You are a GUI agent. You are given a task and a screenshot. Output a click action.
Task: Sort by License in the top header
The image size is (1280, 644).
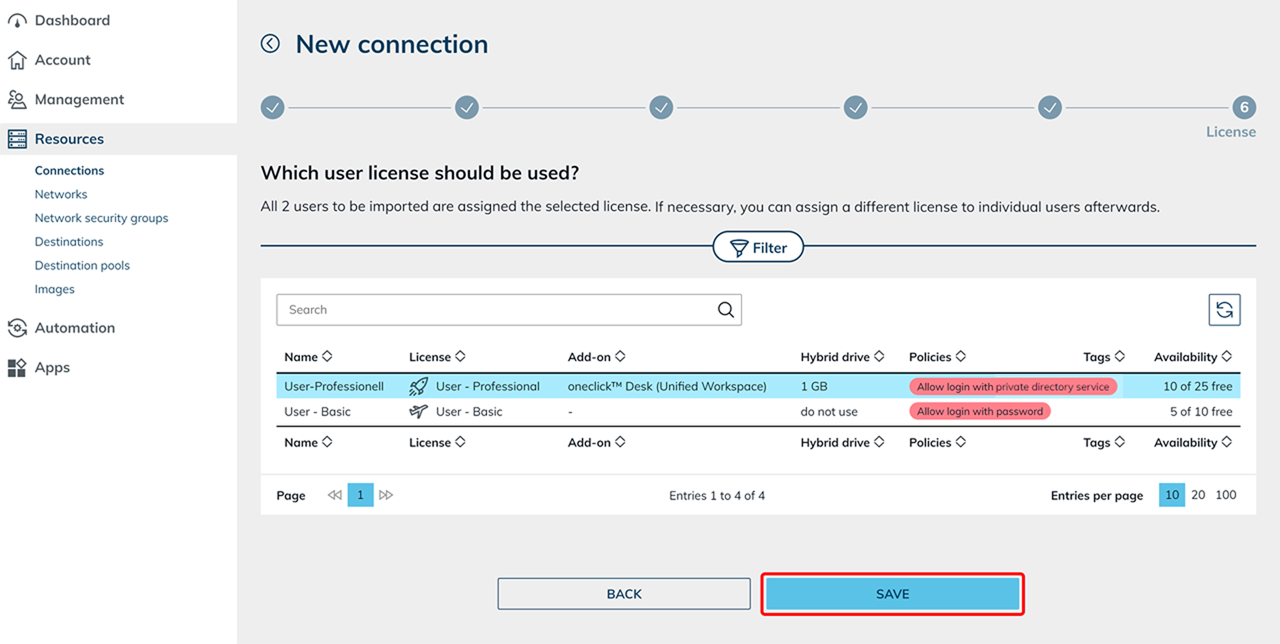click(437, 357)
